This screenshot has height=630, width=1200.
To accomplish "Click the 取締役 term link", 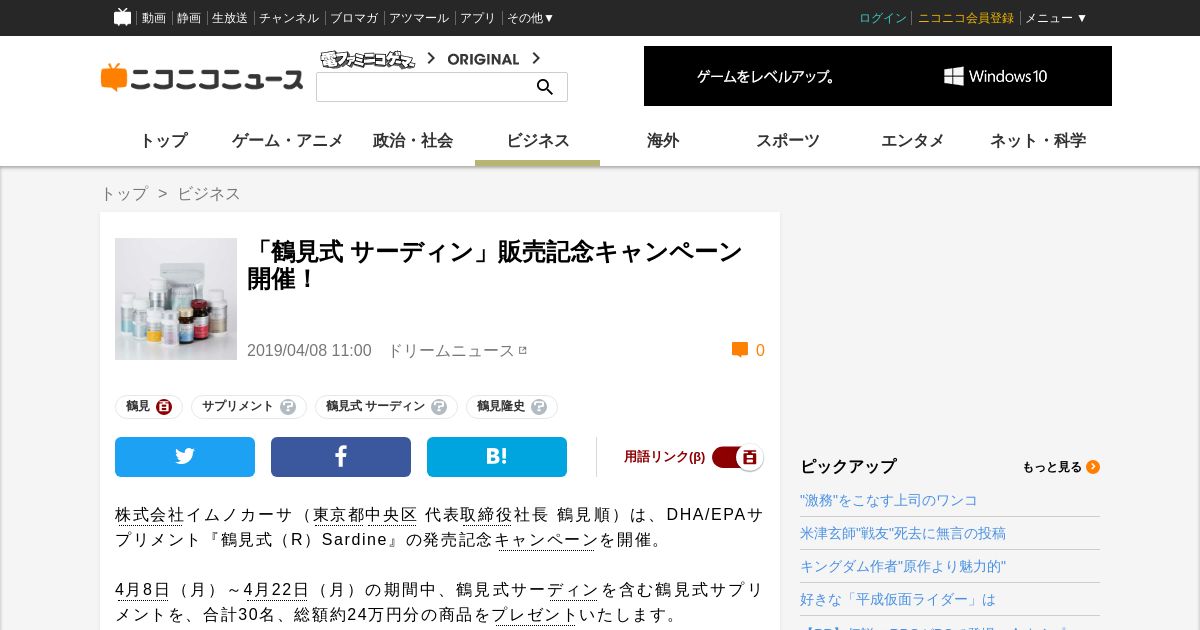I will [x=487, y=515].
